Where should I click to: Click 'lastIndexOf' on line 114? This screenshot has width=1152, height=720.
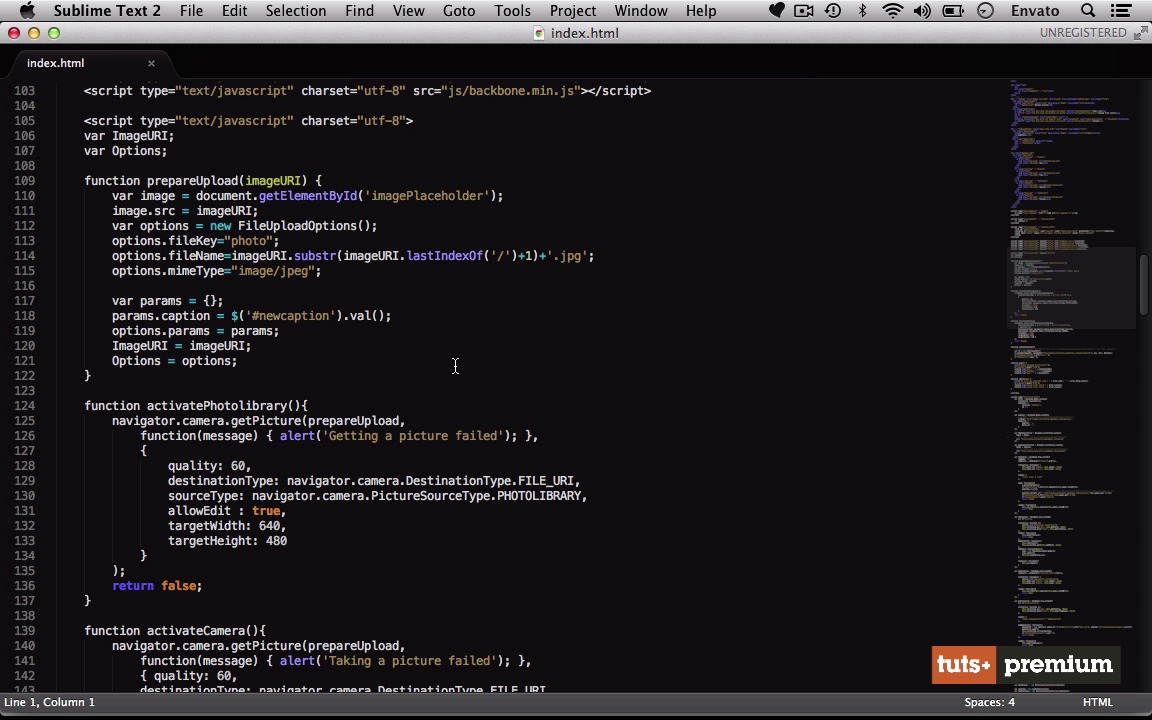point(444,256)
